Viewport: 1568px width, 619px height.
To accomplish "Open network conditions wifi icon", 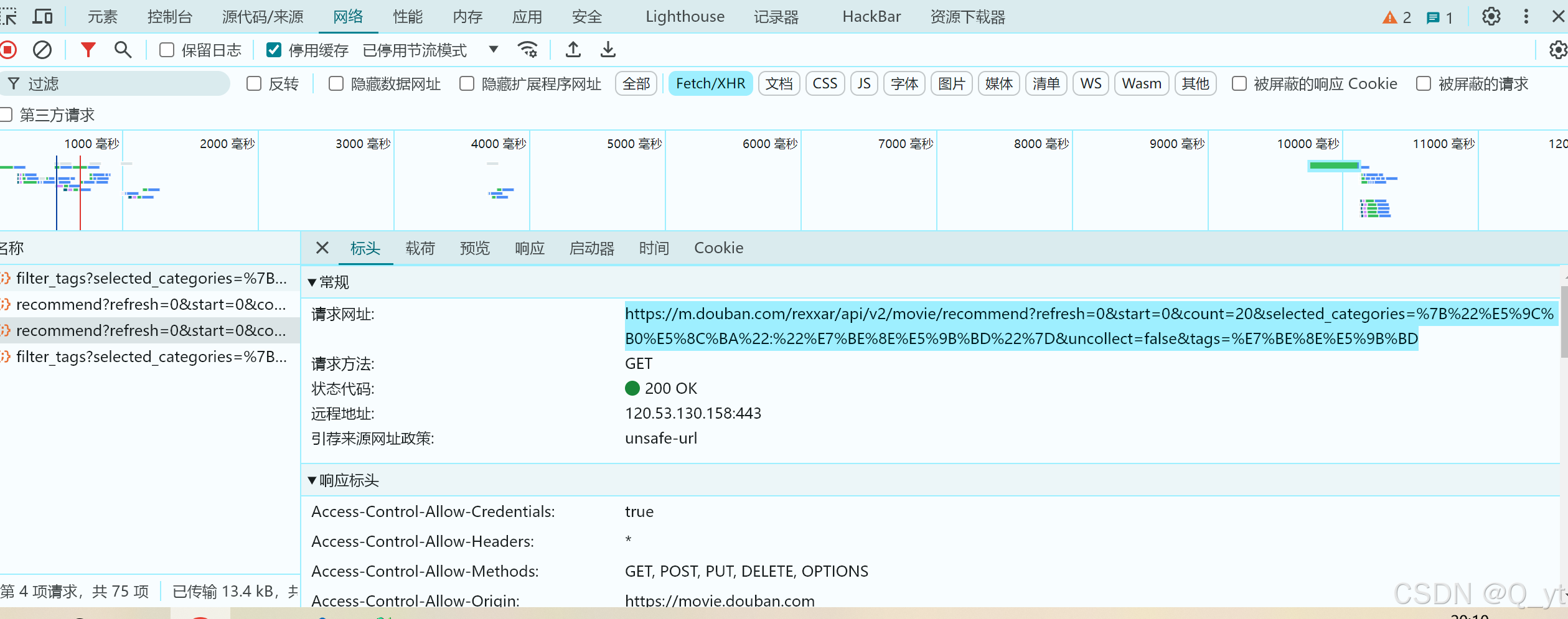I will pos(528,50).
